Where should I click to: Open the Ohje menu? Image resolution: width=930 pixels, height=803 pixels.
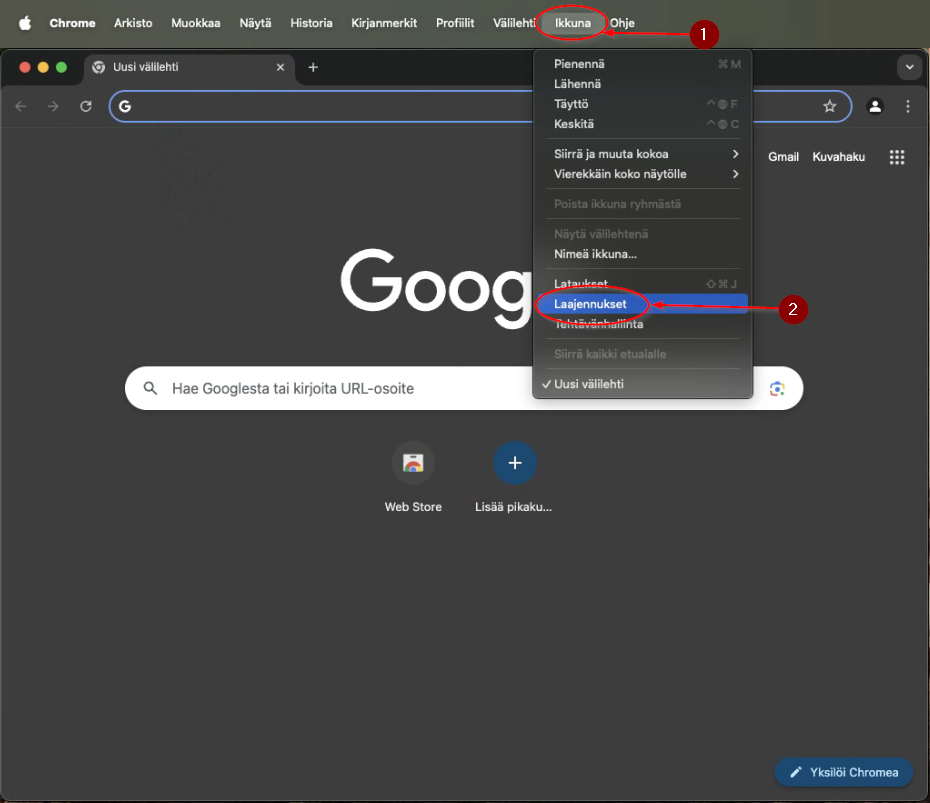point(622,23)
